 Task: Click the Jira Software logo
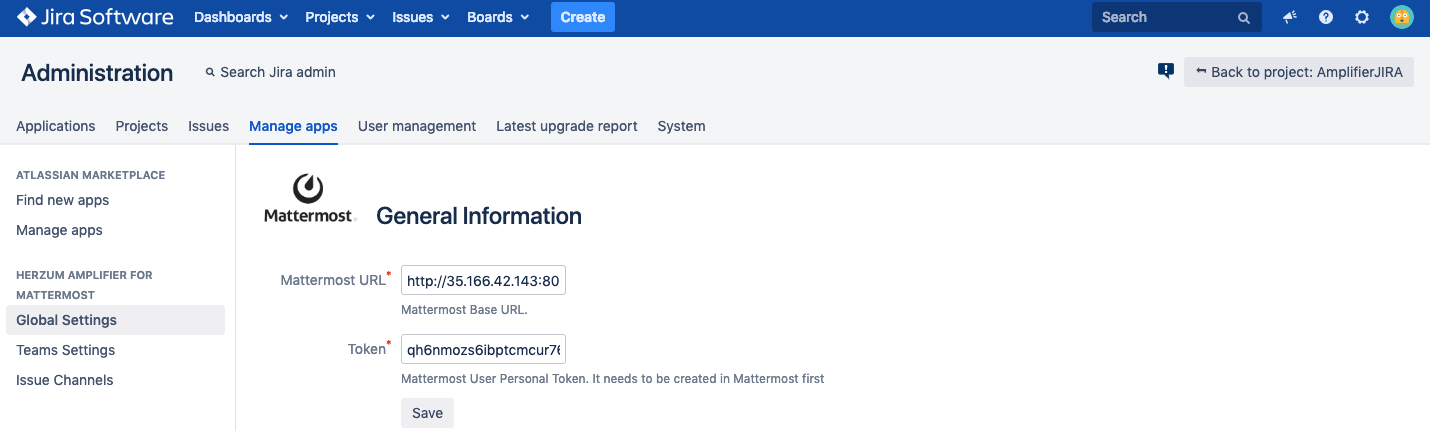pyautogui.click(x=95, y=17)
